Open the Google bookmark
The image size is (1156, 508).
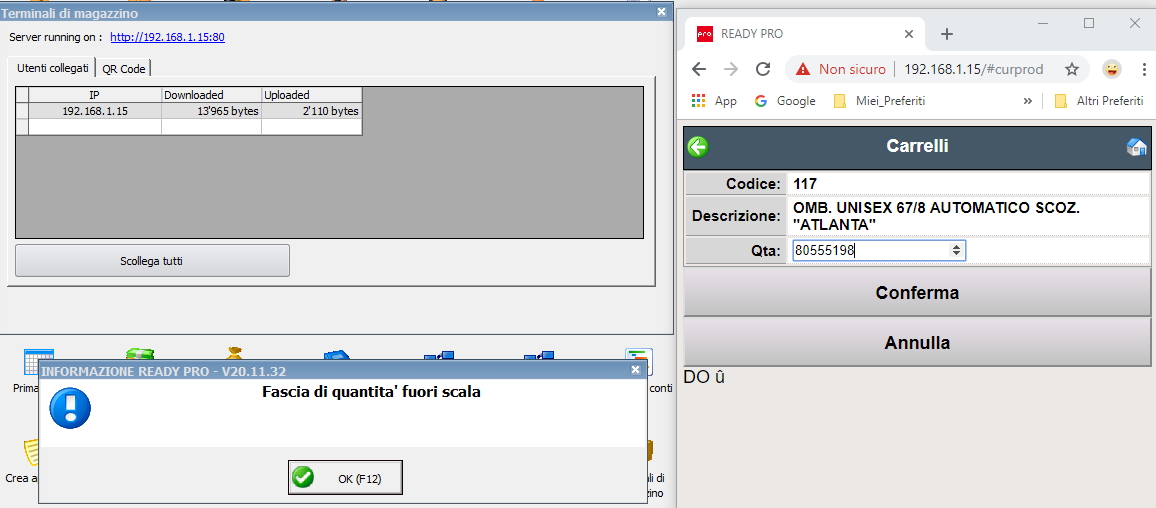pos(785,101)
